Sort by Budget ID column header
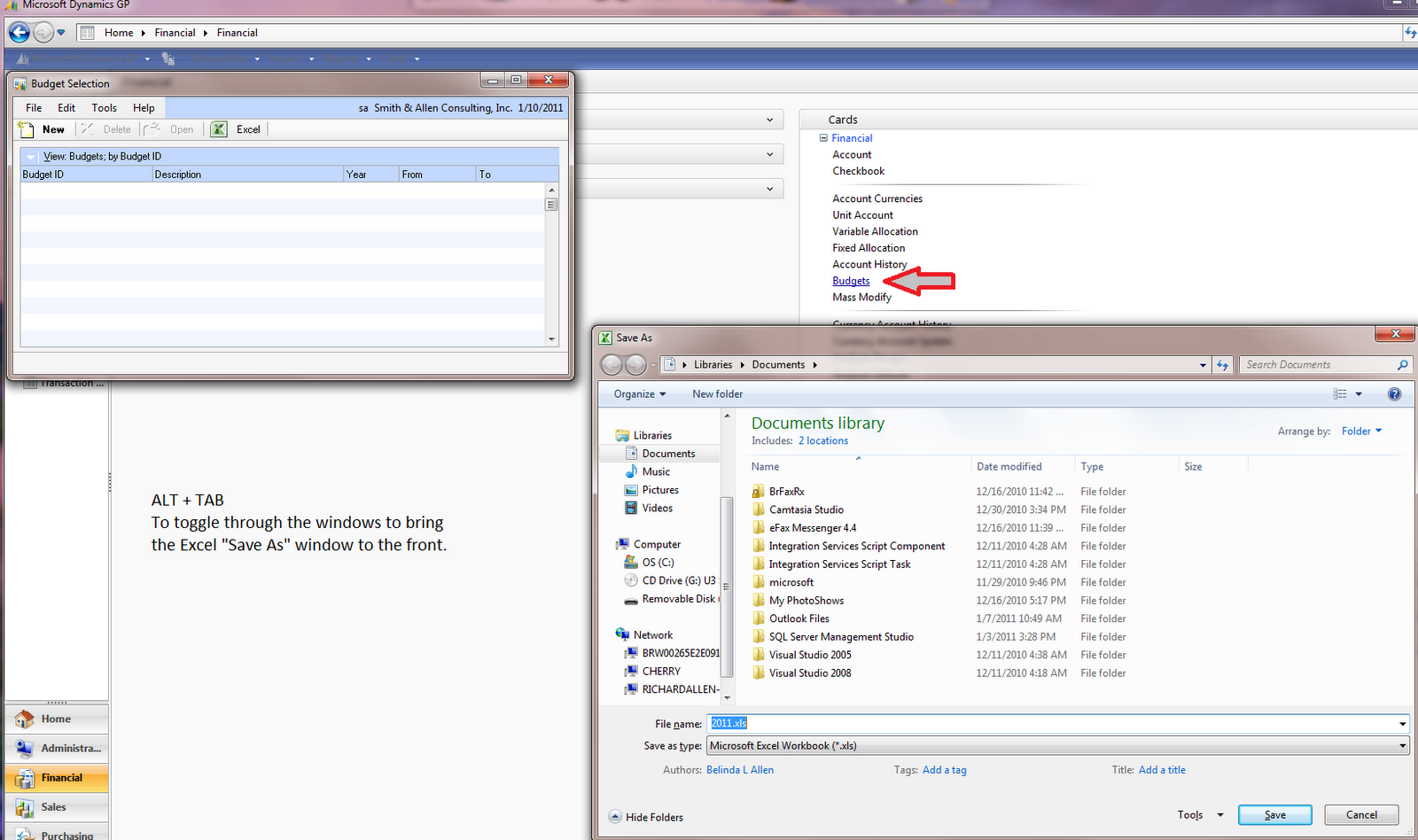The width and height of the screenshot is (1418, 840). click(x=86, y=175)
